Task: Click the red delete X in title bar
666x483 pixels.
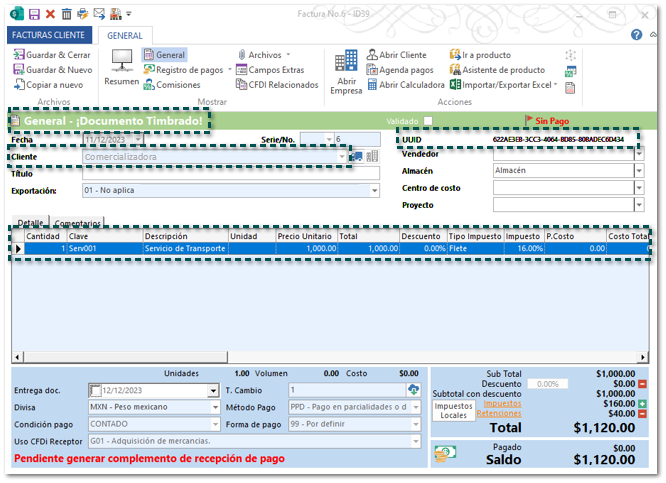Action: coord(51,14)
